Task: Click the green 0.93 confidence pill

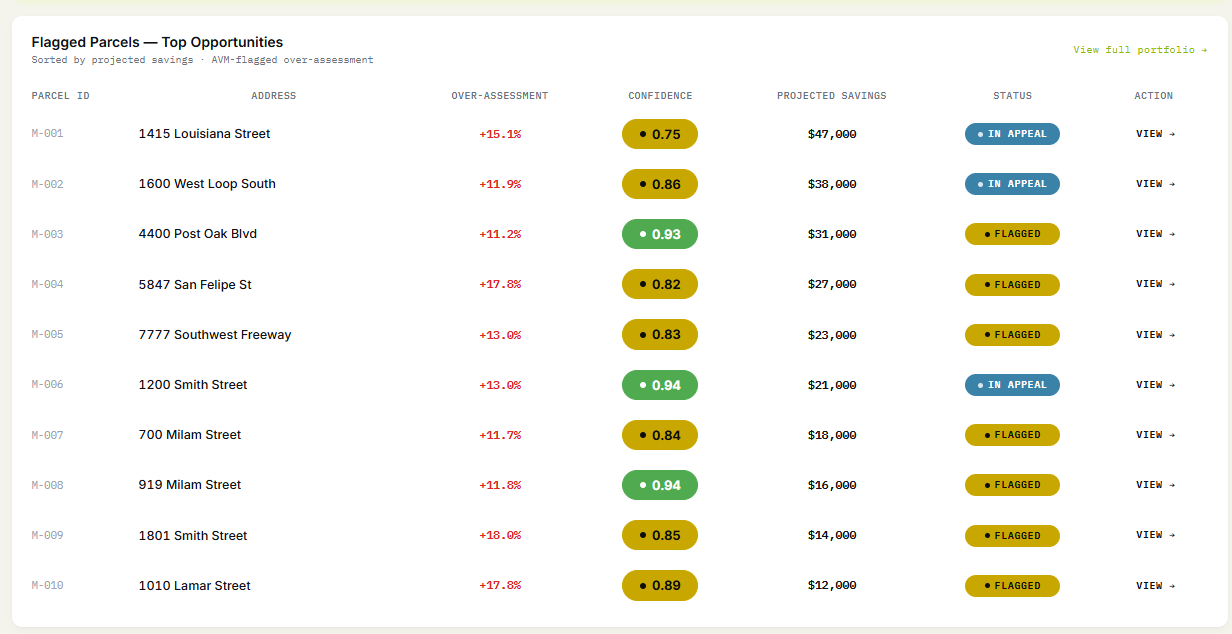Action: [660, 234]
